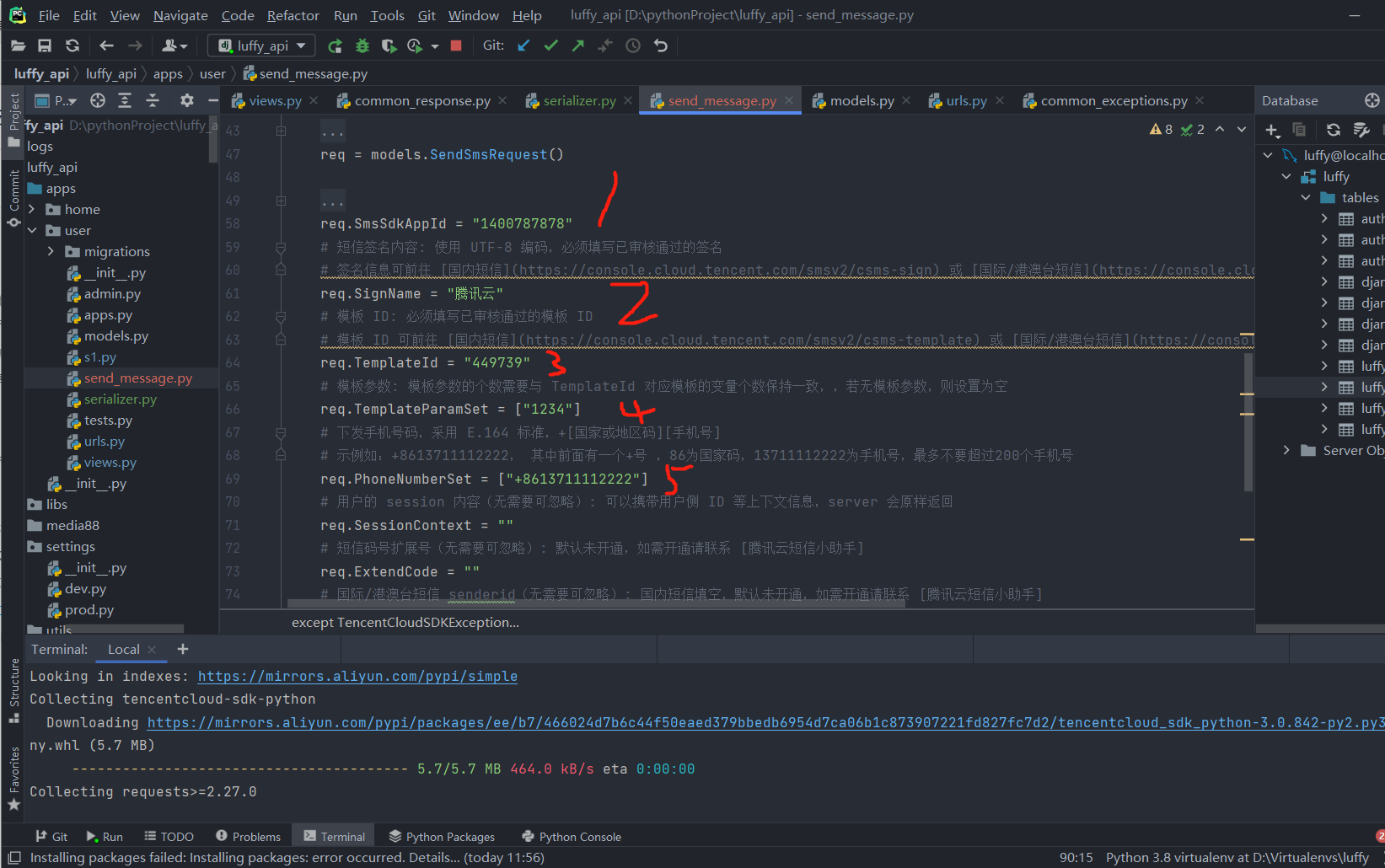Open the Problems tool window
1385x868 pixels.
click(x=248, y=837)
